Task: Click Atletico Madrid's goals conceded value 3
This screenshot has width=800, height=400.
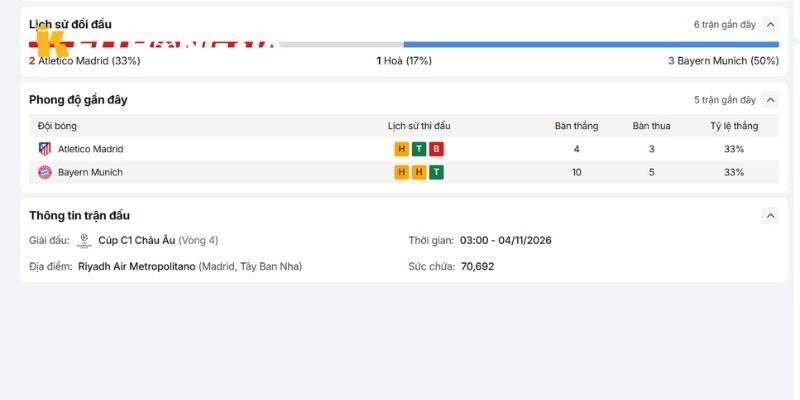Action: coord(652,149)
